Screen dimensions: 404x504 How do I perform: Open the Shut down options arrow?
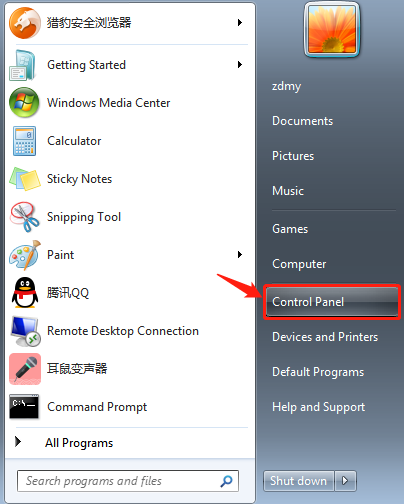pyautogui.click(x=345, y=481)
